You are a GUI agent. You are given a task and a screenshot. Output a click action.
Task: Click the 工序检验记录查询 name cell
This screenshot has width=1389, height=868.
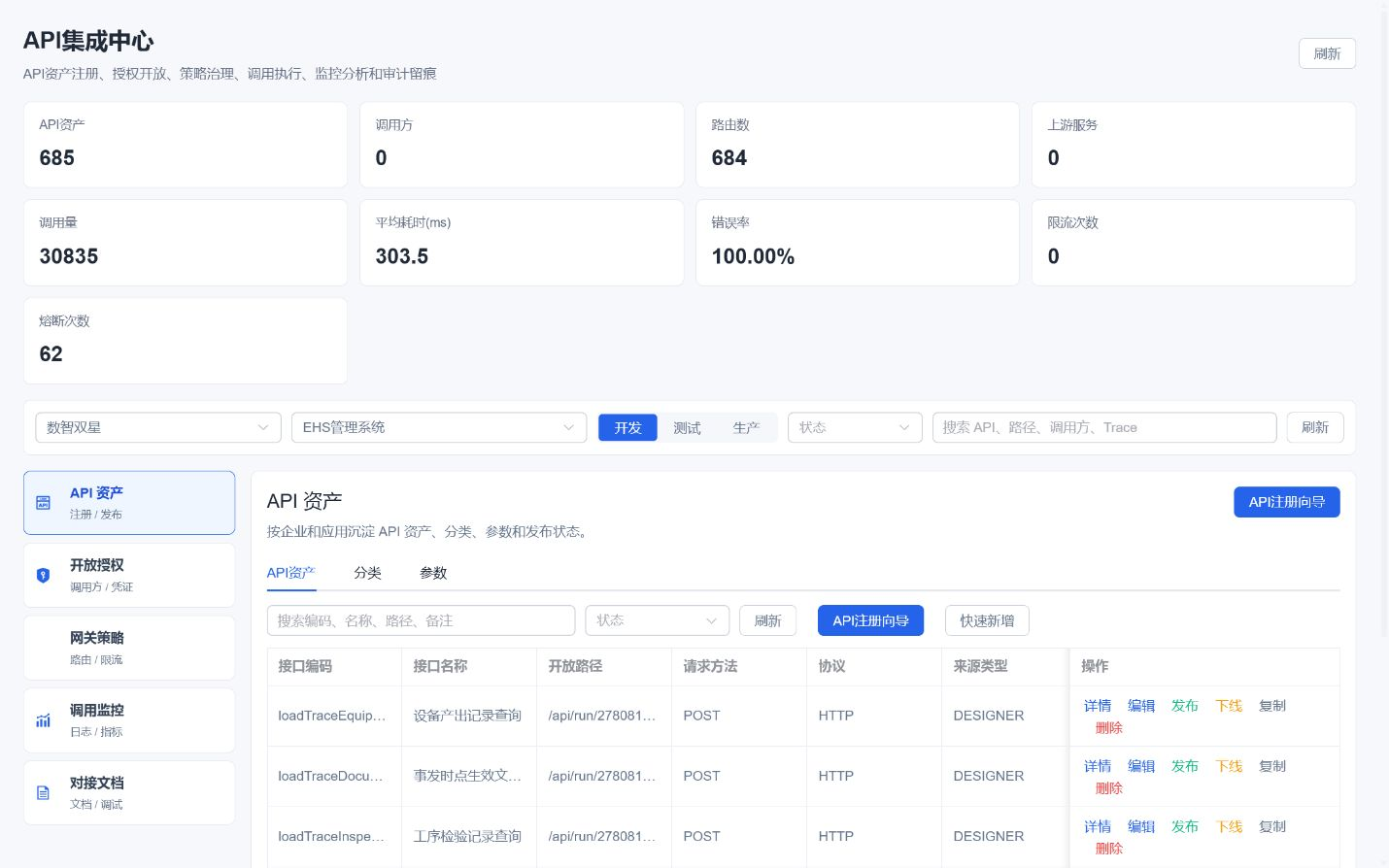coord(467,836)
